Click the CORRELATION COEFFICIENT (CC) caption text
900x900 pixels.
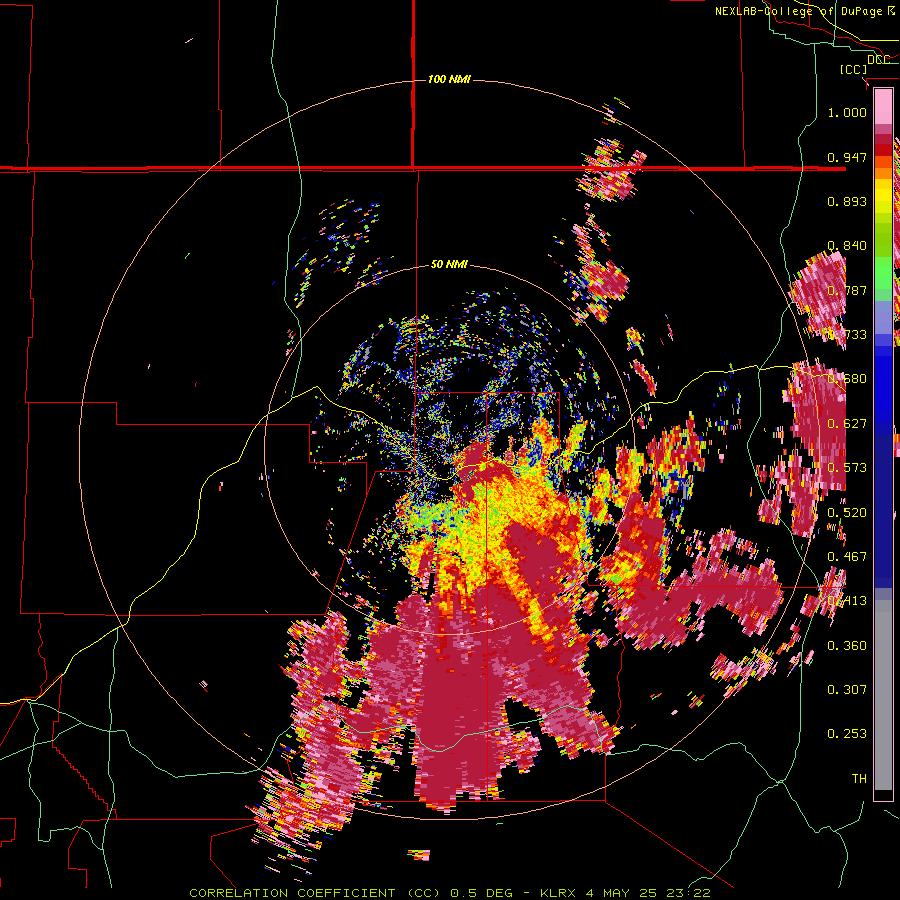tap(315, 893)
